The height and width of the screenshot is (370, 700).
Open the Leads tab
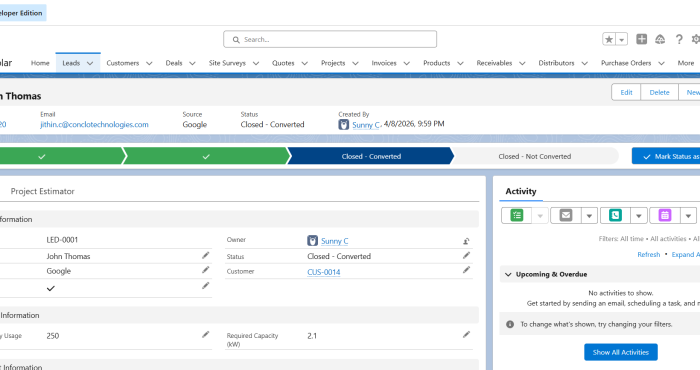pyautogui.click(x=71, y=63)
